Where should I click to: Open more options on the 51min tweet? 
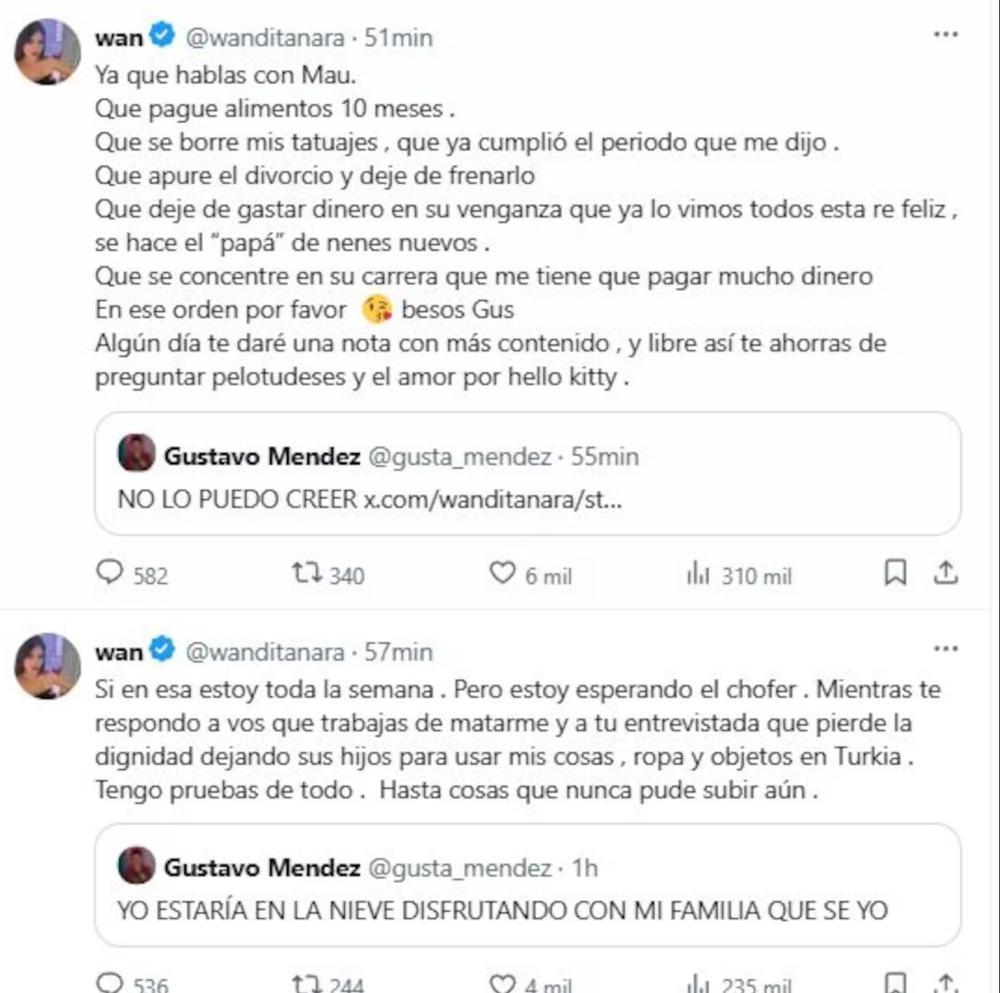coord(945,35)
